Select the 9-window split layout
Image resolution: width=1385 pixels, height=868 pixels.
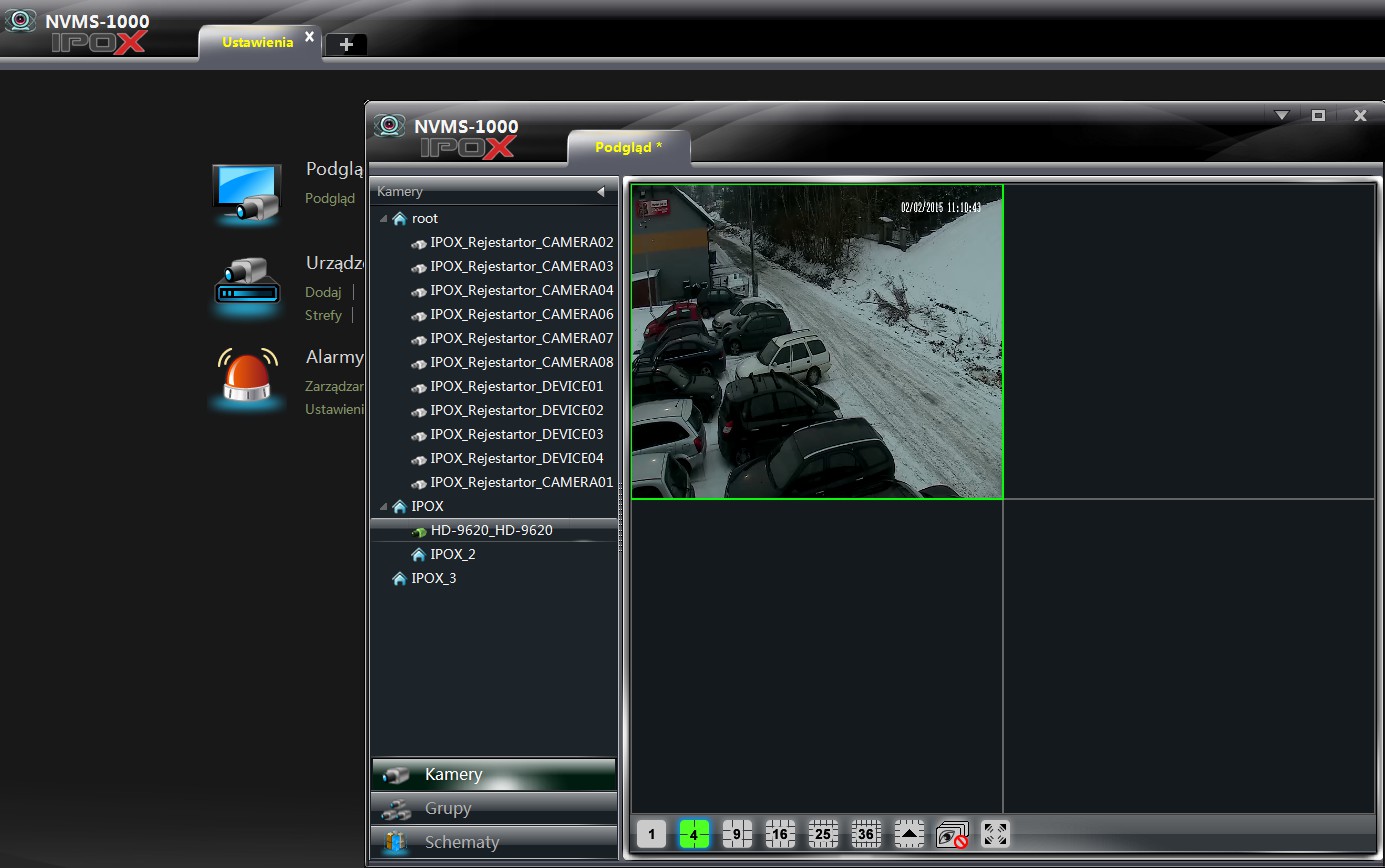coord(737,834)
